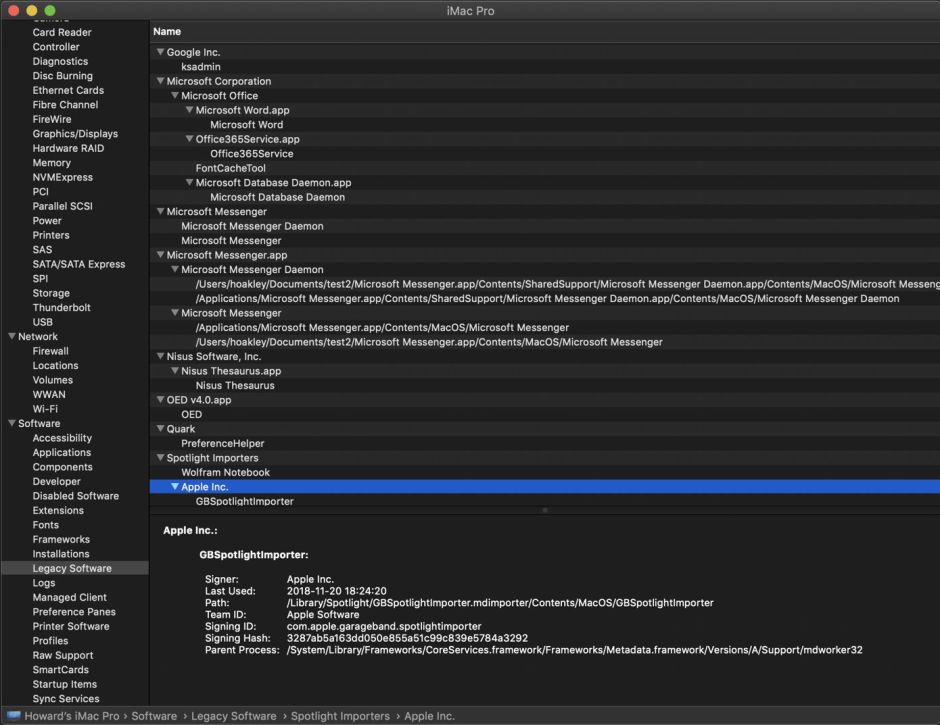Click the Name column header
940x725 pixels.
(x=167, y=32)
